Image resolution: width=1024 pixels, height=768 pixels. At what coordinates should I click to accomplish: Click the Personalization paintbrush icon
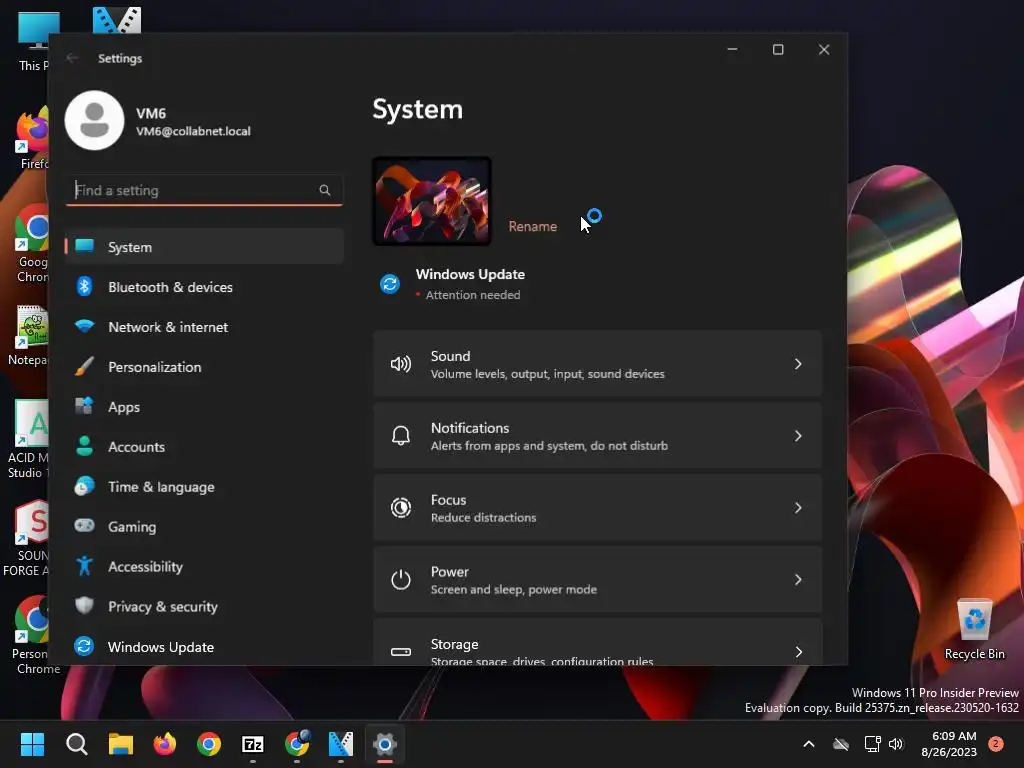pyautogui.click(x=84, y=366)
